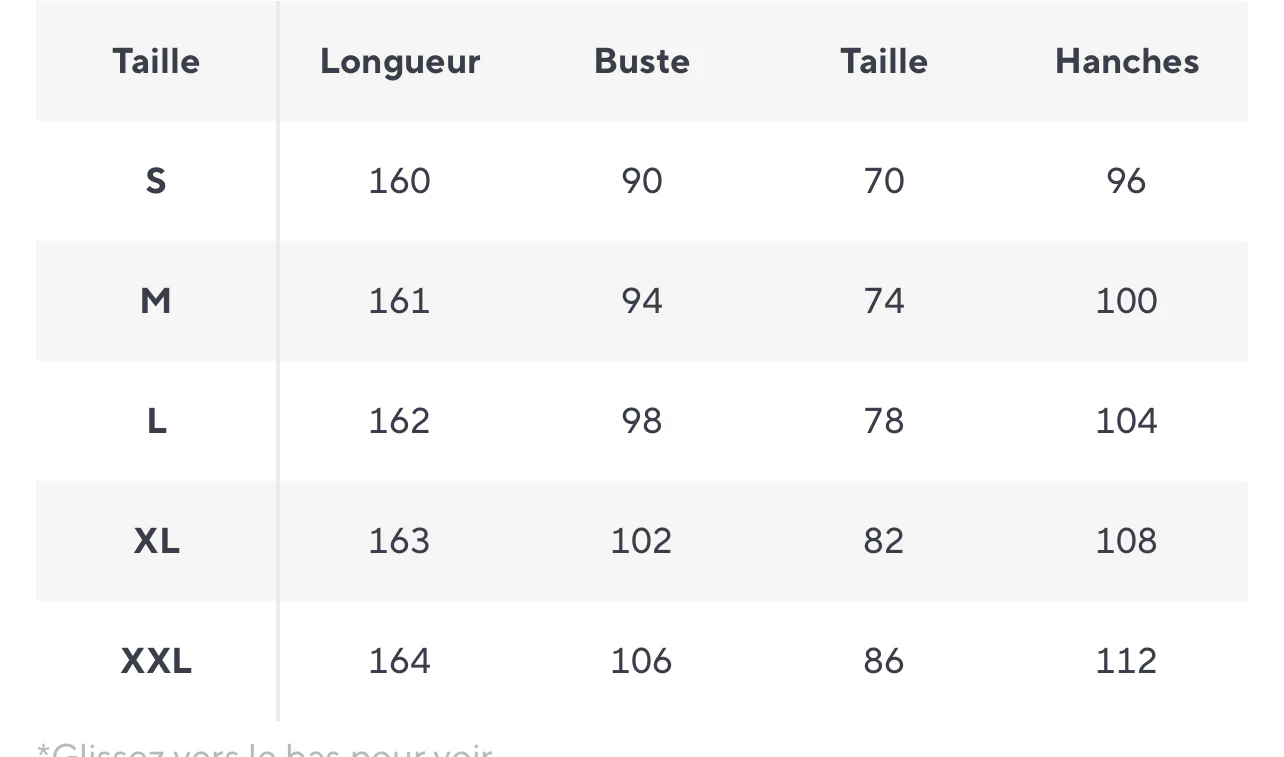
Task: Click the hips value 96 for S
Action: pyautogui.click(x=1127, y=181)
